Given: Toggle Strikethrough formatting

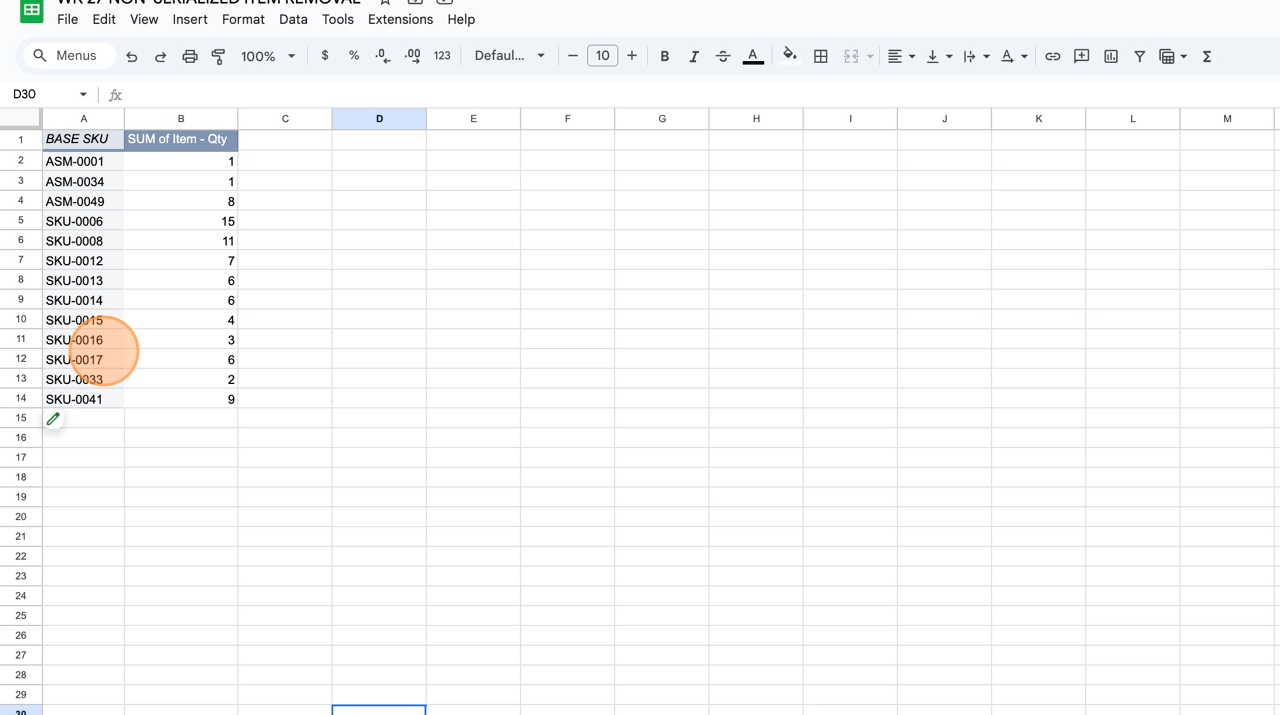Looking at the screenshot, I should pos(722,57).
